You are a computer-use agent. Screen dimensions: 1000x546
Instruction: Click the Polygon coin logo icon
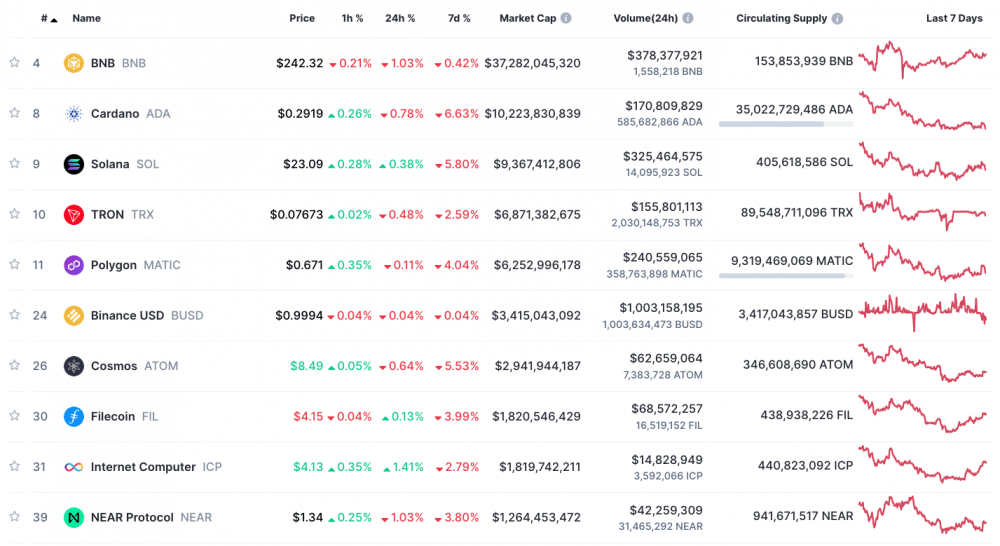click(x=73, y=265)
